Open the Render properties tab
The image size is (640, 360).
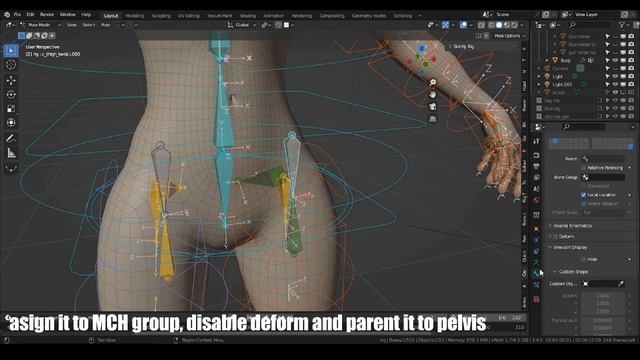point(536,156)
